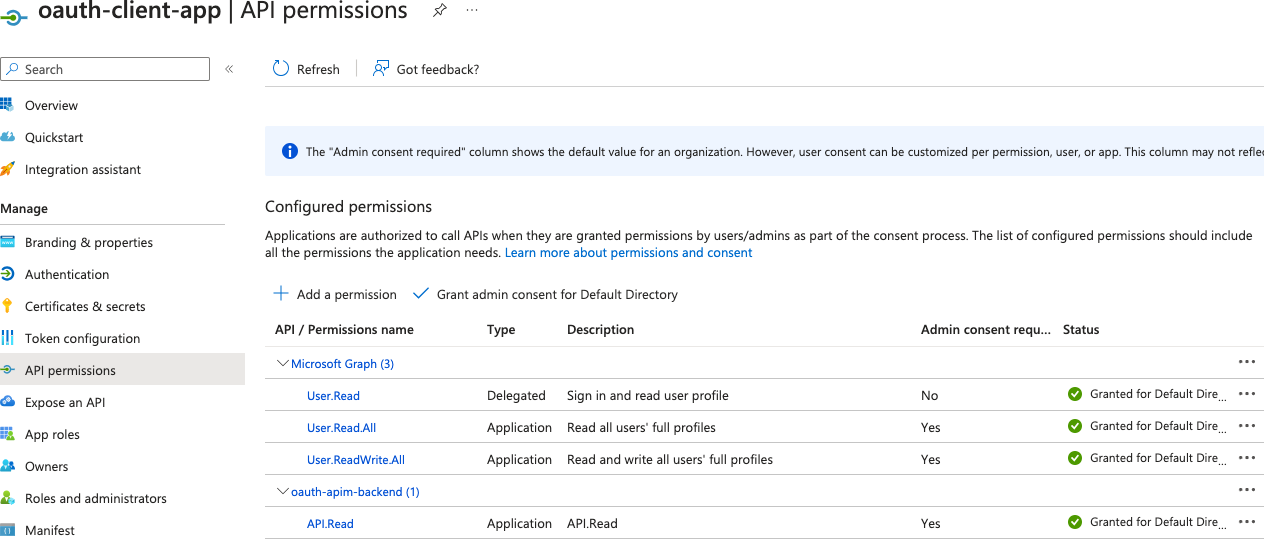Open the ellipsis menu for the User.Read.All row
This screenshot has width=1264, height=549.
1246,426
